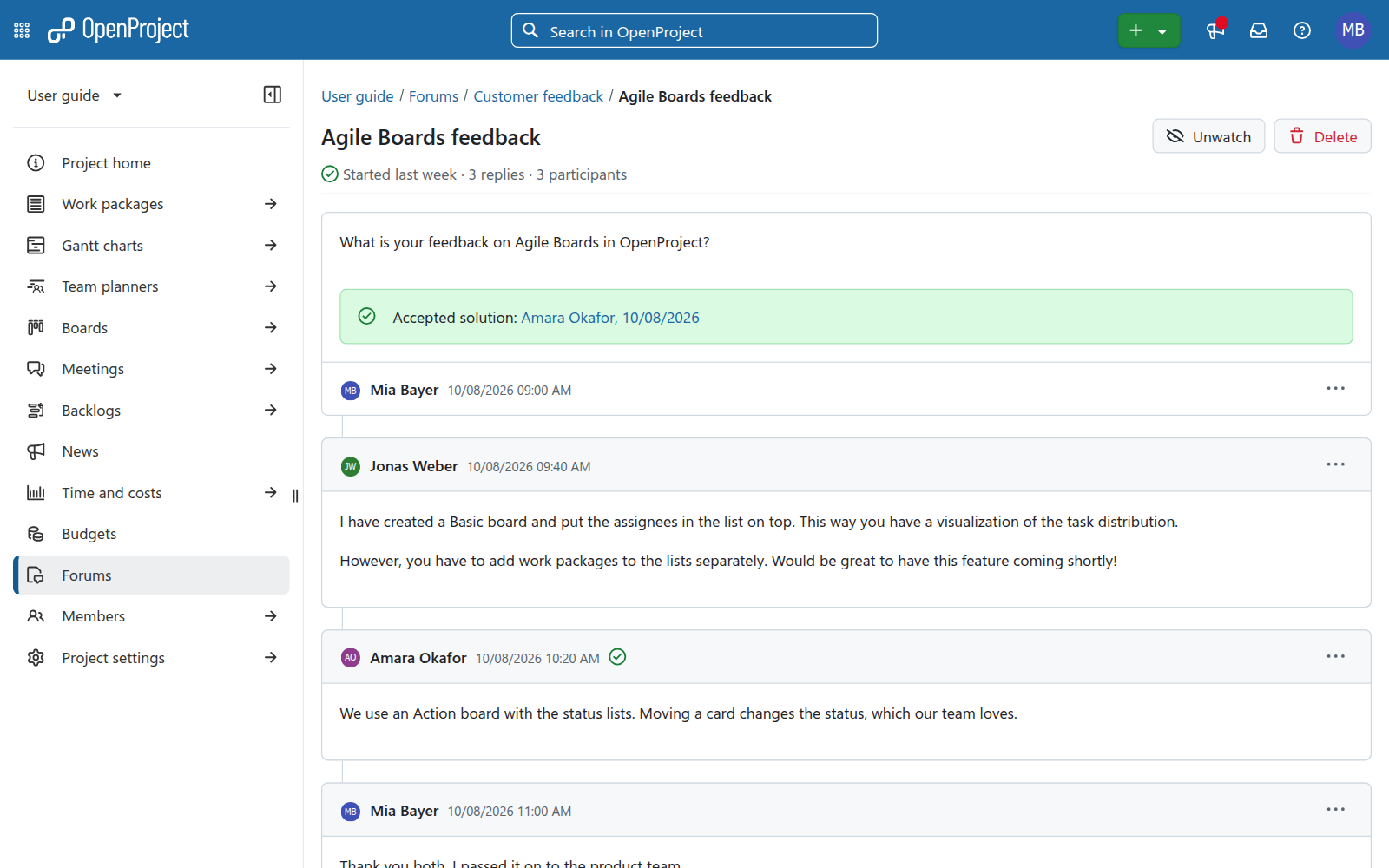Go to User guide breadcrumb link
The image size is (1389, 868).
pyautogui.click(x=358, y=96)
